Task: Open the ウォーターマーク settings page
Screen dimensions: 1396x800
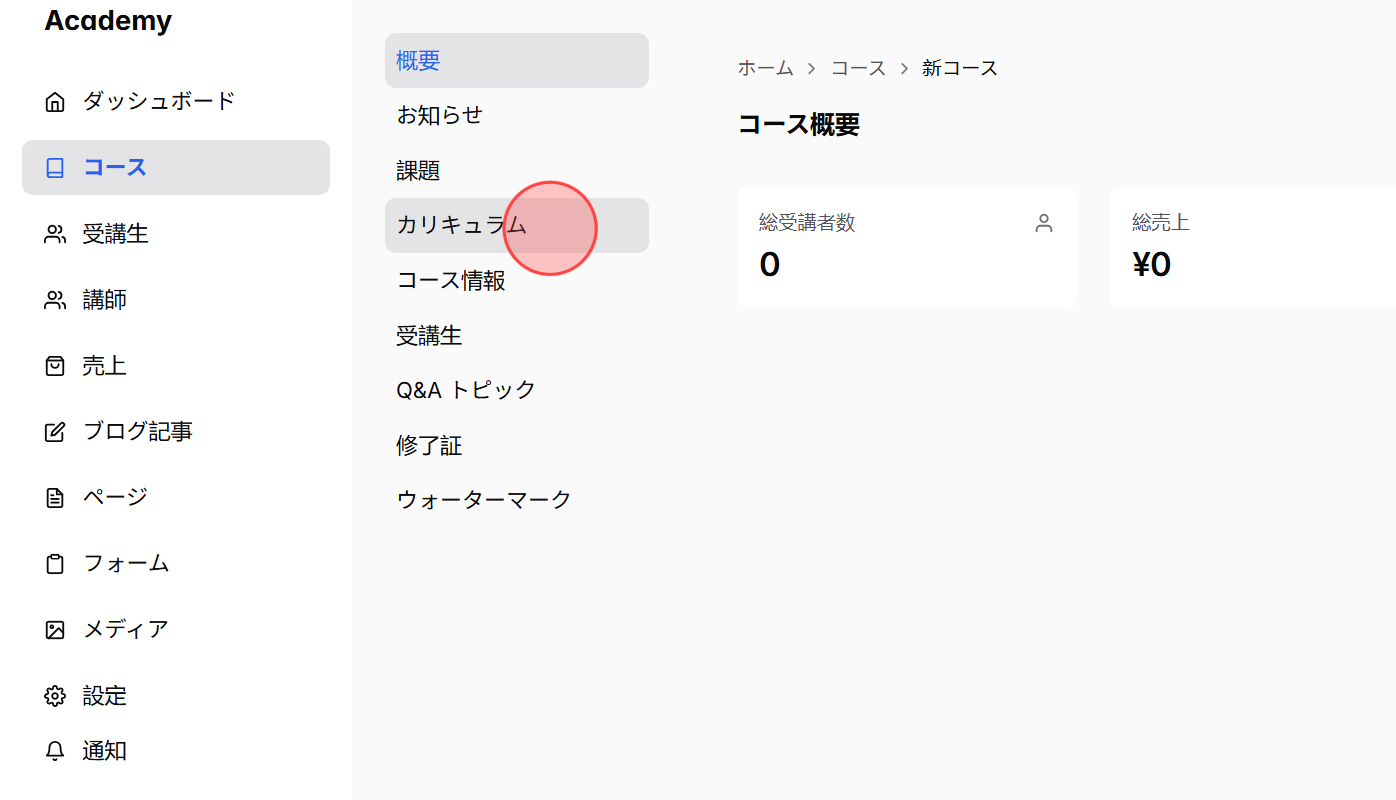Action: [483, 498]
